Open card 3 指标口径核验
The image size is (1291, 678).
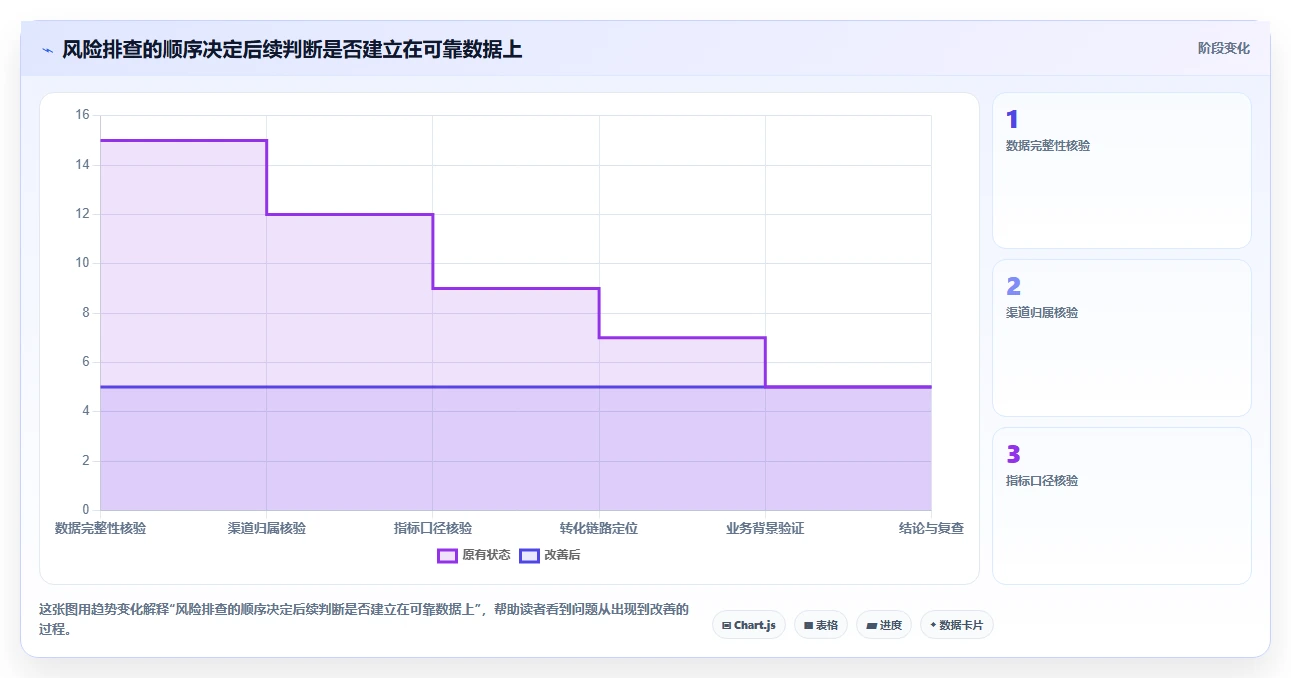click(x=1121, y=506)
